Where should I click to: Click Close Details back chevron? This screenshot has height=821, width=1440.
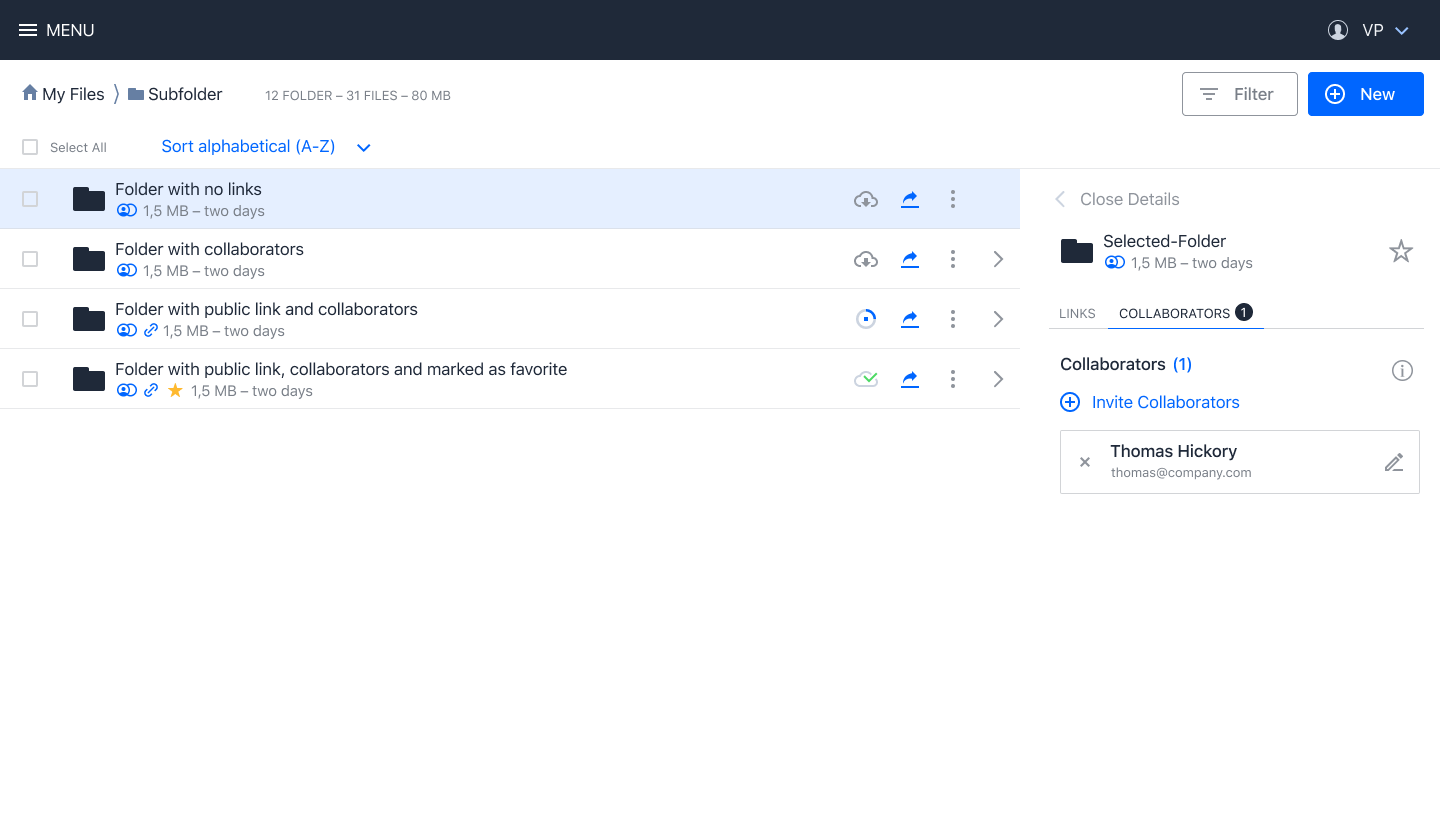point(1060,199)
